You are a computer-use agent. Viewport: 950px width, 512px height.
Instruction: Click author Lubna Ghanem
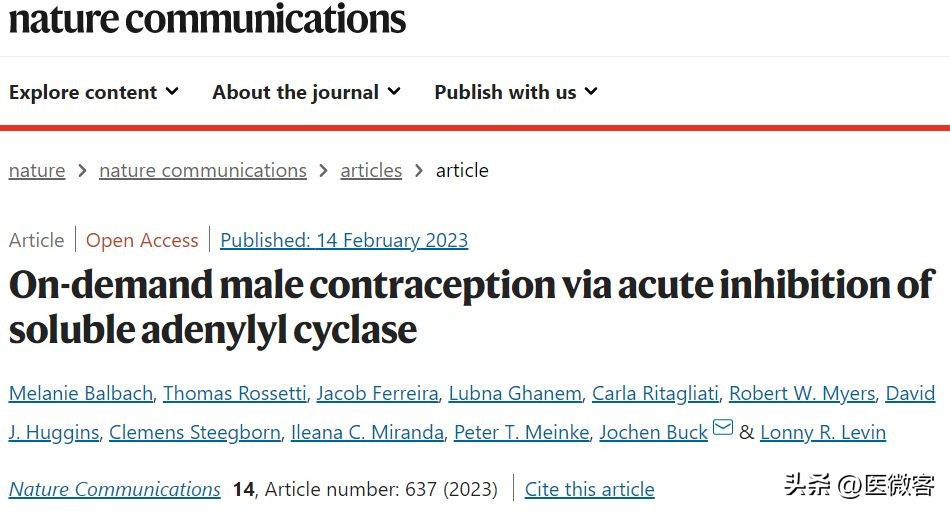click(515, 393)
